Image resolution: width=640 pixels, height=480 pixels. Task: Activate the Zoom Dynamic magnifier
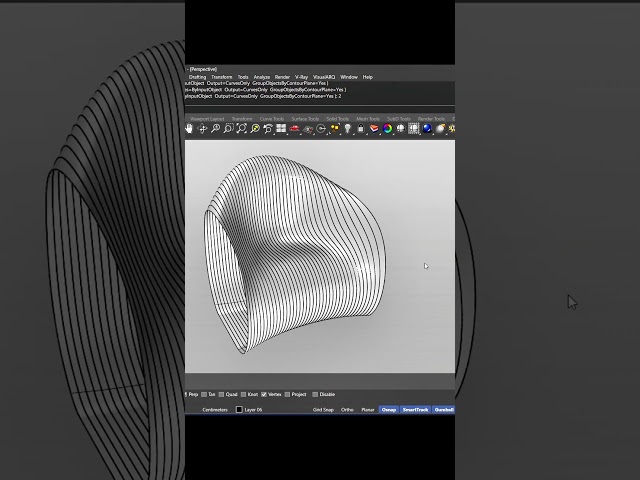pos(216,129)
